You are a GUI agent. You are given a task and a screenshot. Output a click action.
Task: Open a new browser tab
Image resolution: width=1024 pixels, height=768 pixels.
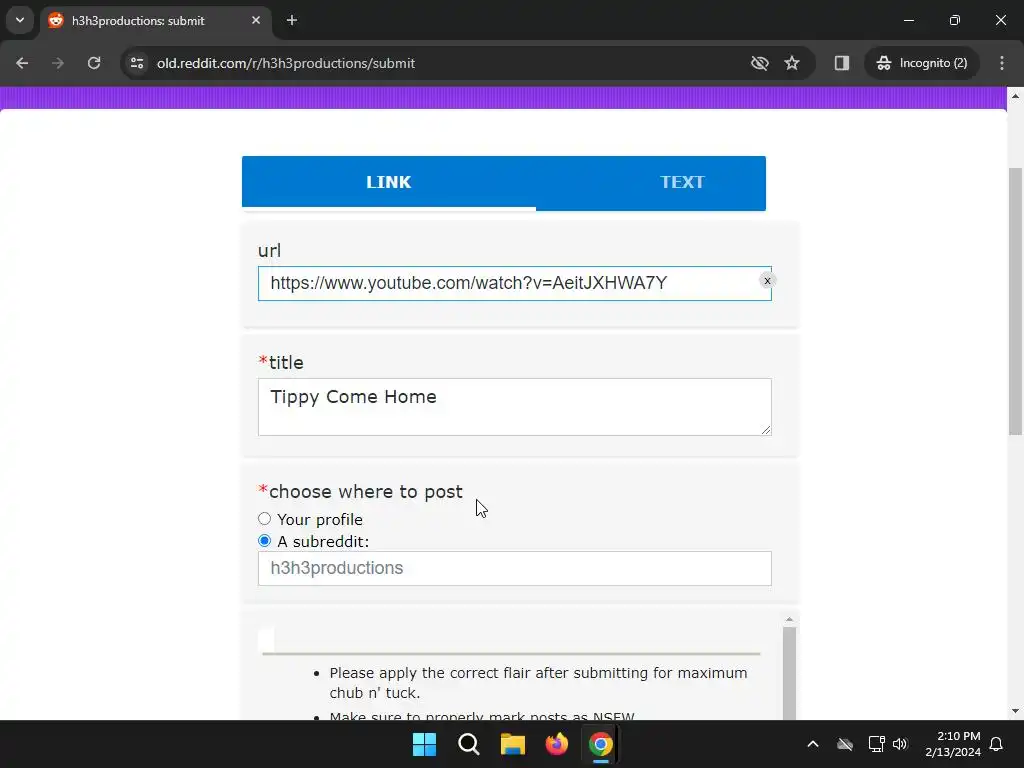tap(292, 20)
